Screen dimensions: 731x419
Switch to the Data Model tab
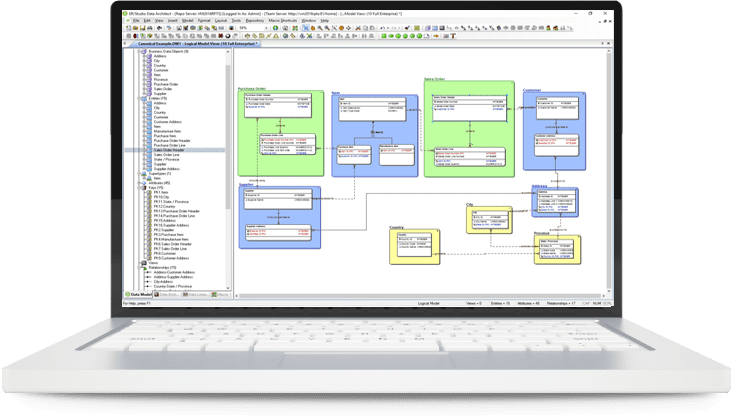coord(138,295)
